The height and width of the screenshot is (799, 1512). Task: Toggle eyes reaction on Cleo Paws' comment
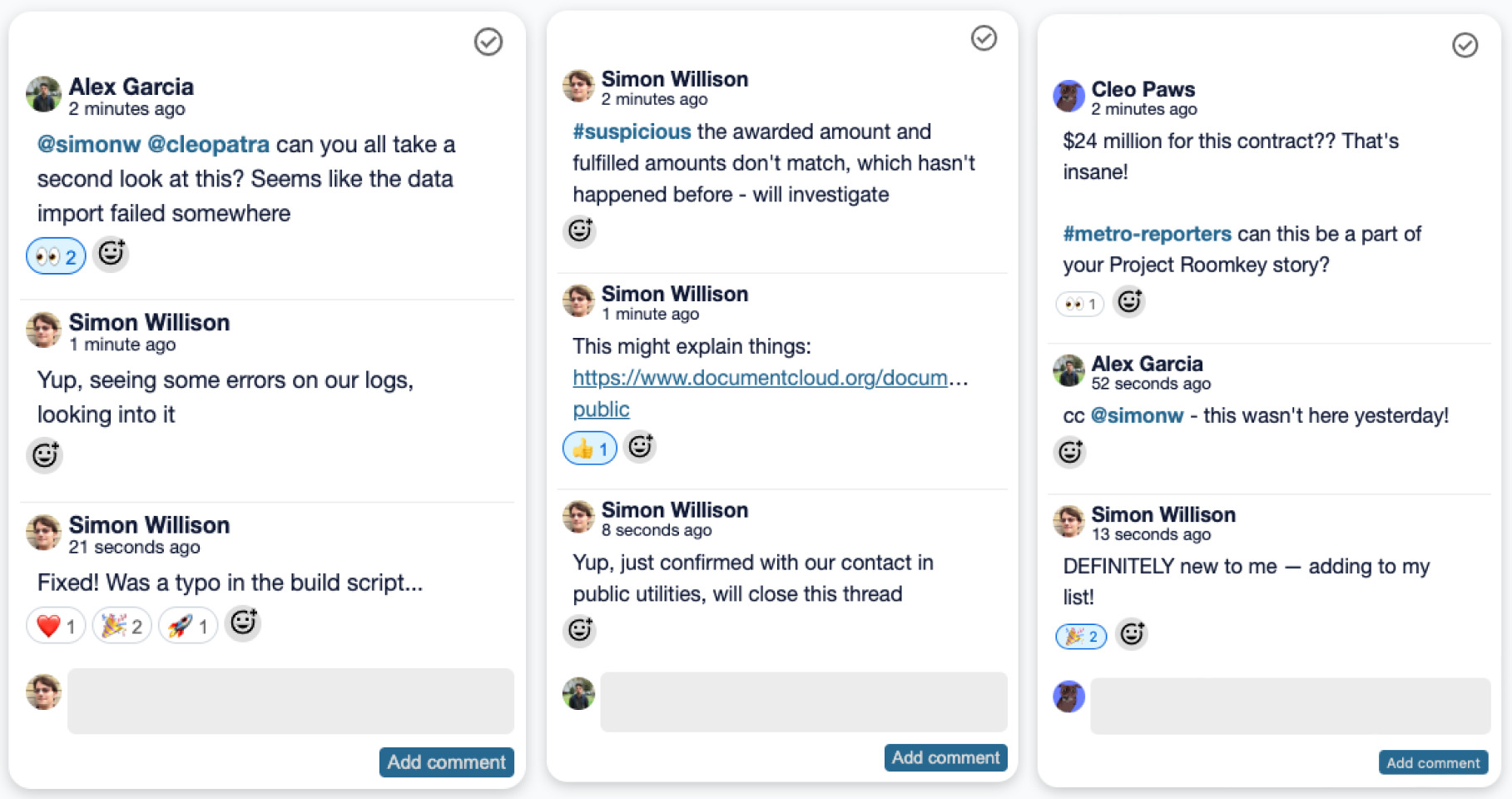1080,304
